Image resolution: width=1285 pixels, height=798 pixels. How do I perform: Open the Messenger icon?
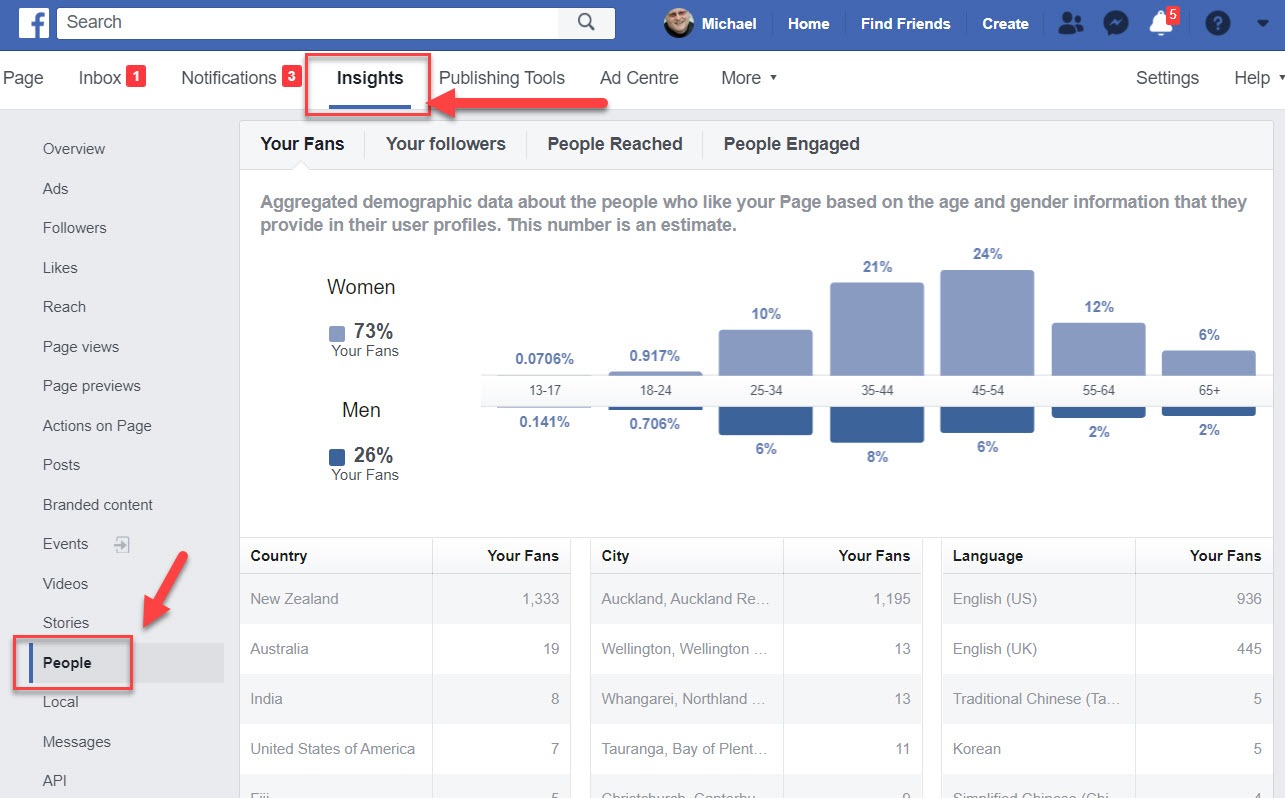coord(1116,24)
